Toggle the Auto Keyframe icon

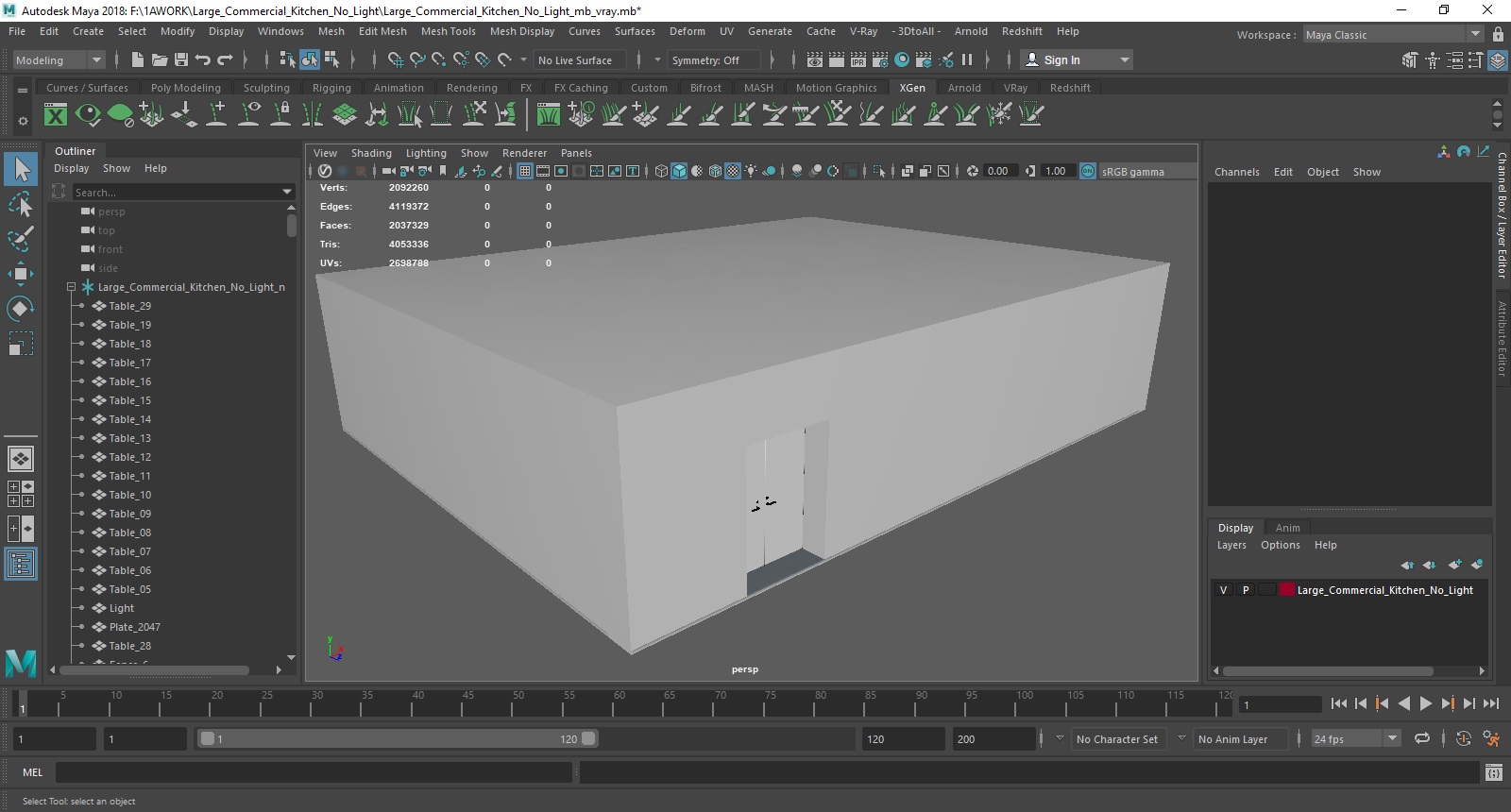point(1463,738)
